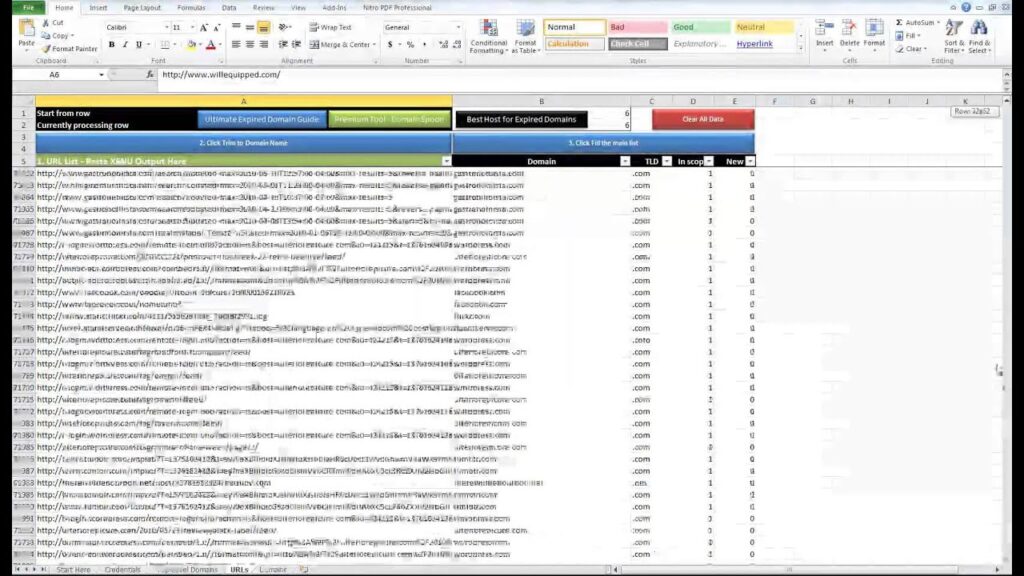Increase font size with the large A icon

pos(204,27)
